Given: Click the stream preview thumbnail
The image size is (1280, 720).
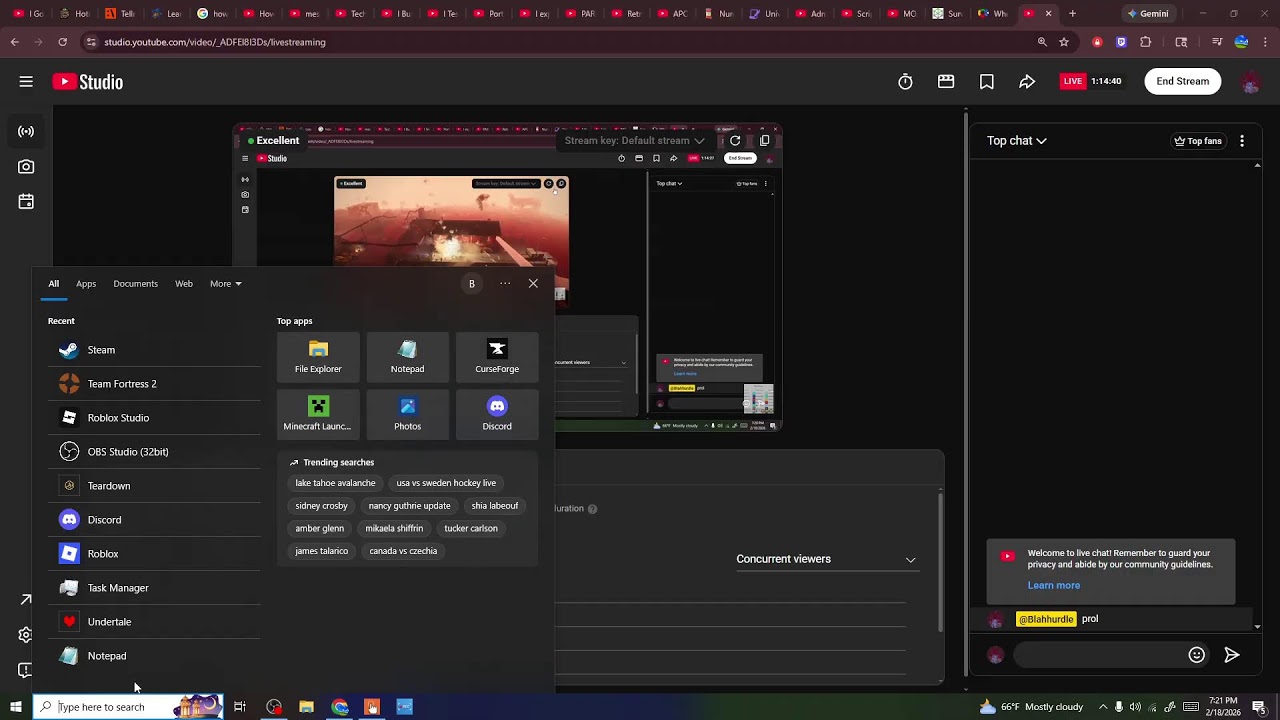Looking at the screenshot, I should [507, 278].
